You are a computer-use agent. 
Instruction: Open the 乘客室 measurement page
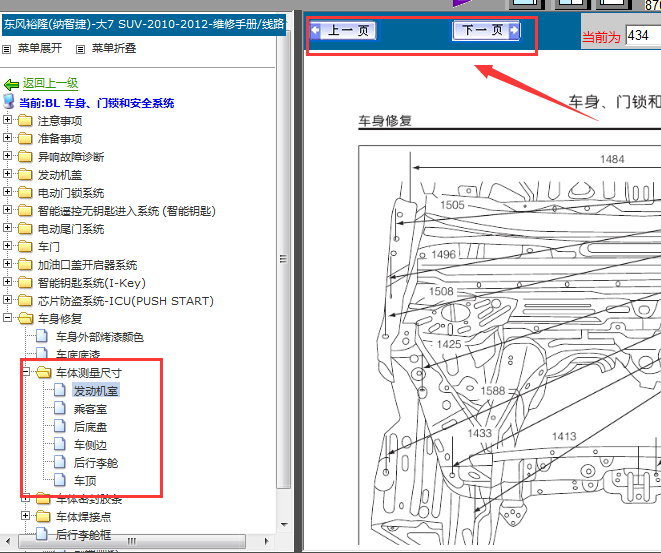coord(90,409)
